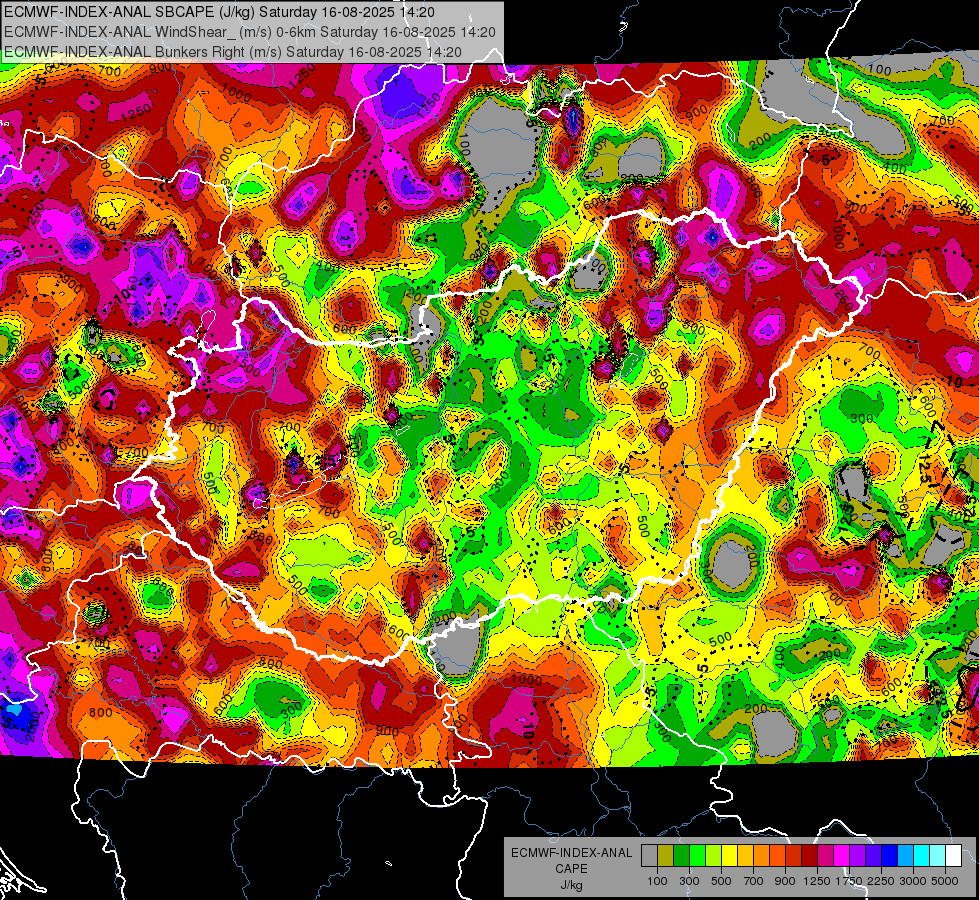979x900 pixels.
Task: Click the SBCAPE (J/kg) header line
Action: pyautogui.click(x=220, y=12)
